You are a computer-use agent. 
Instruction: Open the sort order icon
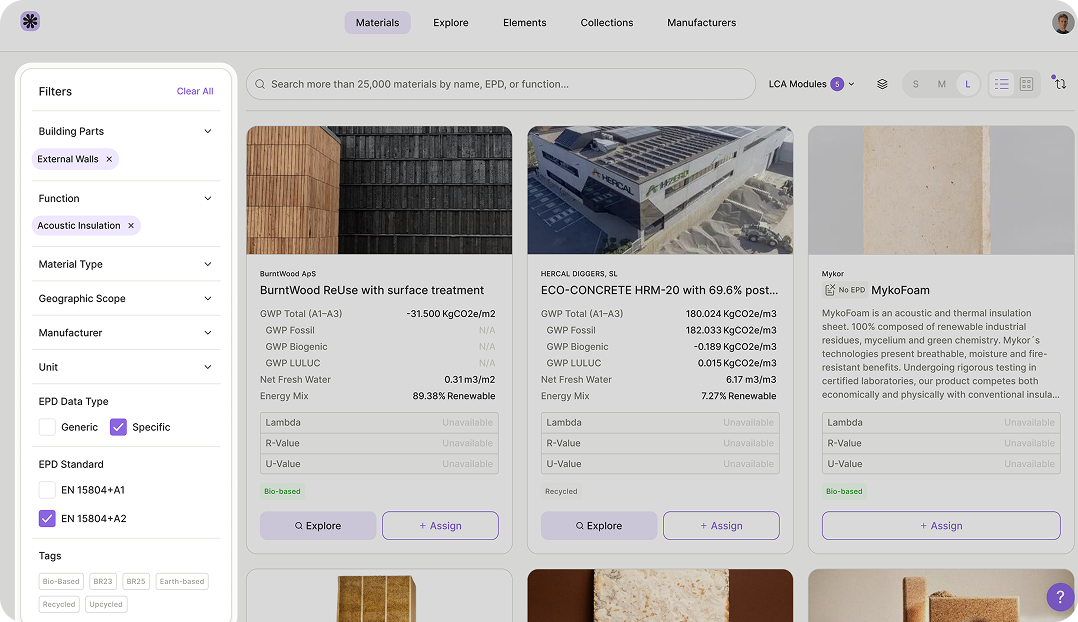tap(1059, 83)
